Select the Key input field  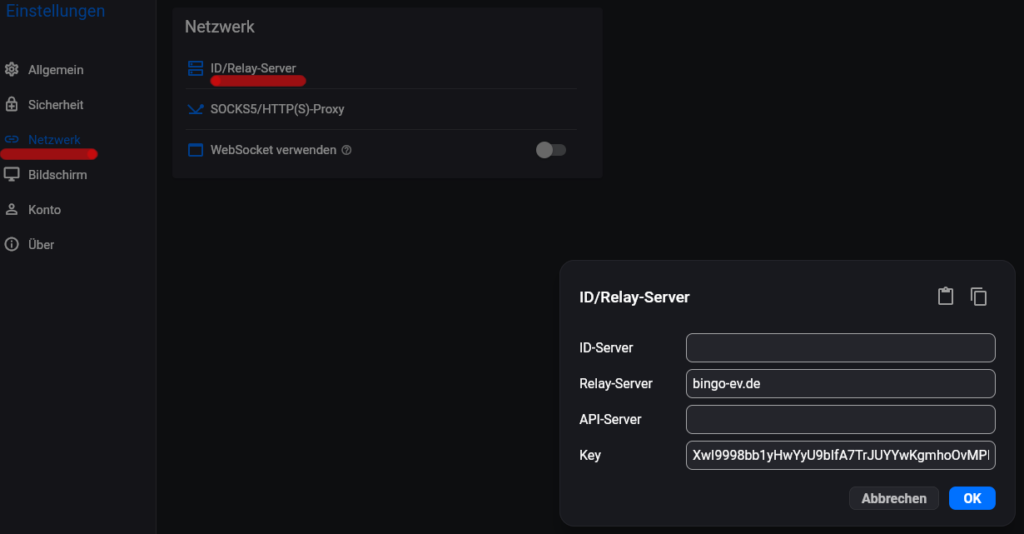840,455
